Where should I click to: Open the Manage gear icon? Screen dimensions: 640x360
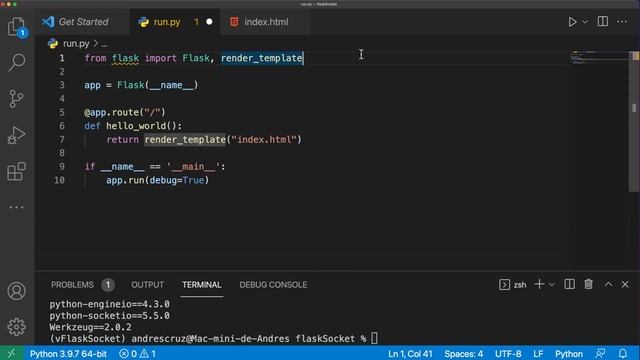point(16,327)
